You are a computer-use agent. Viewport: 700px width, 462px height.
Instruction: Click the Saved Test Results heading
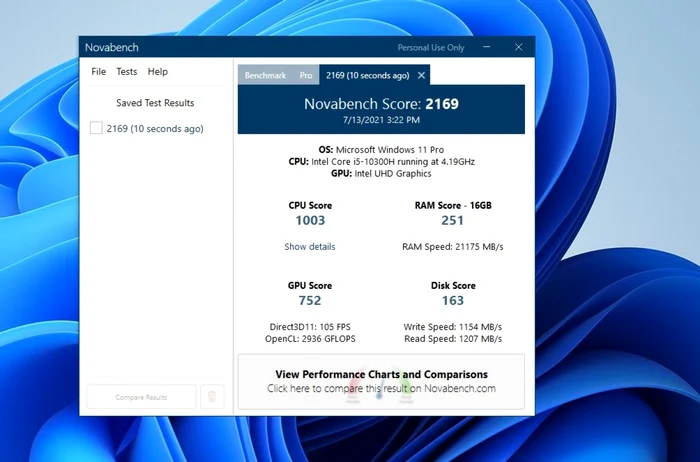[155, 103]
